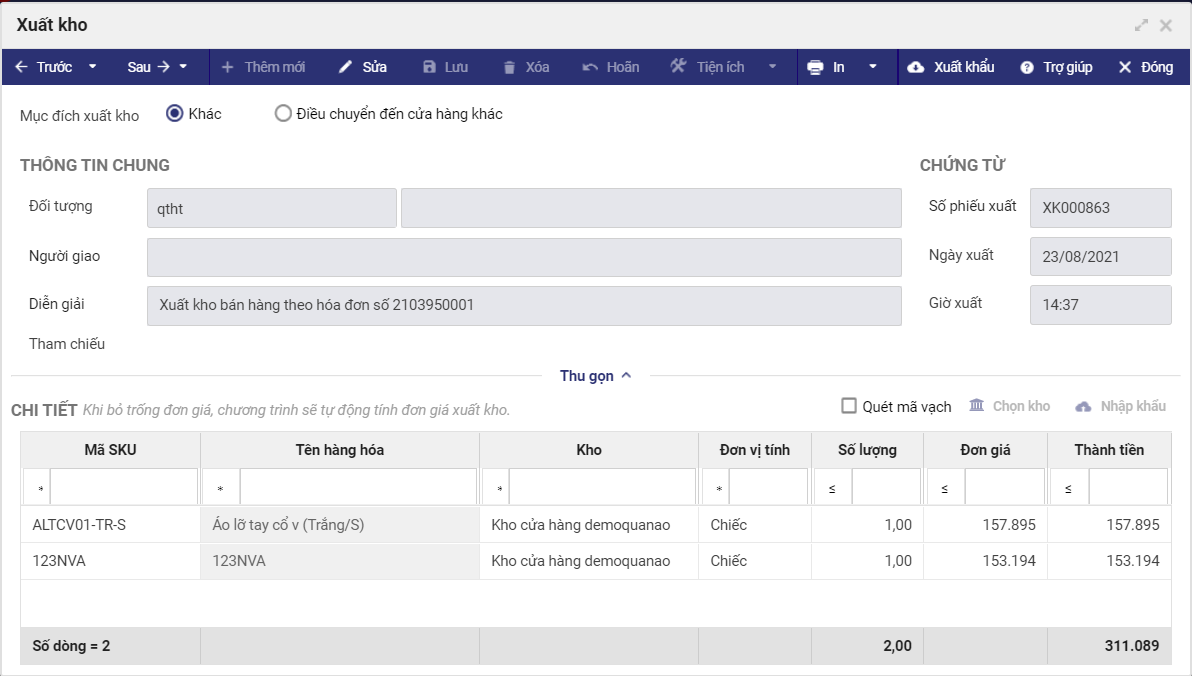Click the printer In icon

[x=815, y=67]
